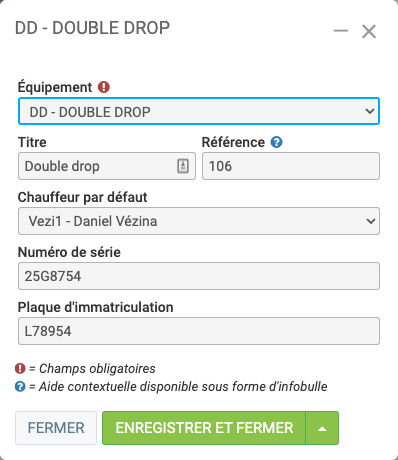Open the save options arrow beside Enregistrer et fermer

click(322, 428)
